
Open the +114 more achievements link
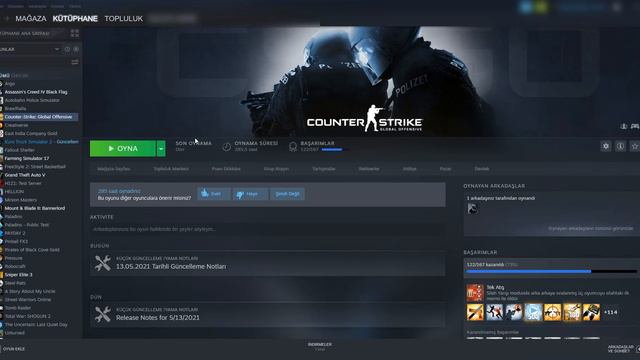(610, 312)
